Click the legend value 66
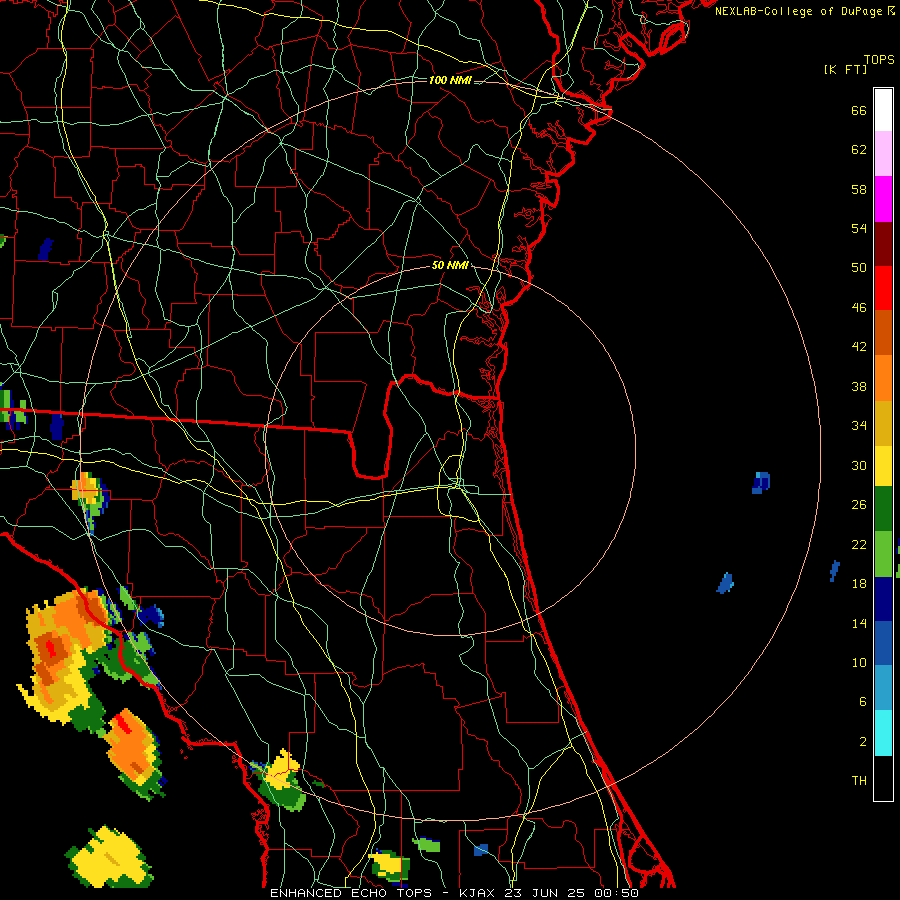 coord(859,110)
